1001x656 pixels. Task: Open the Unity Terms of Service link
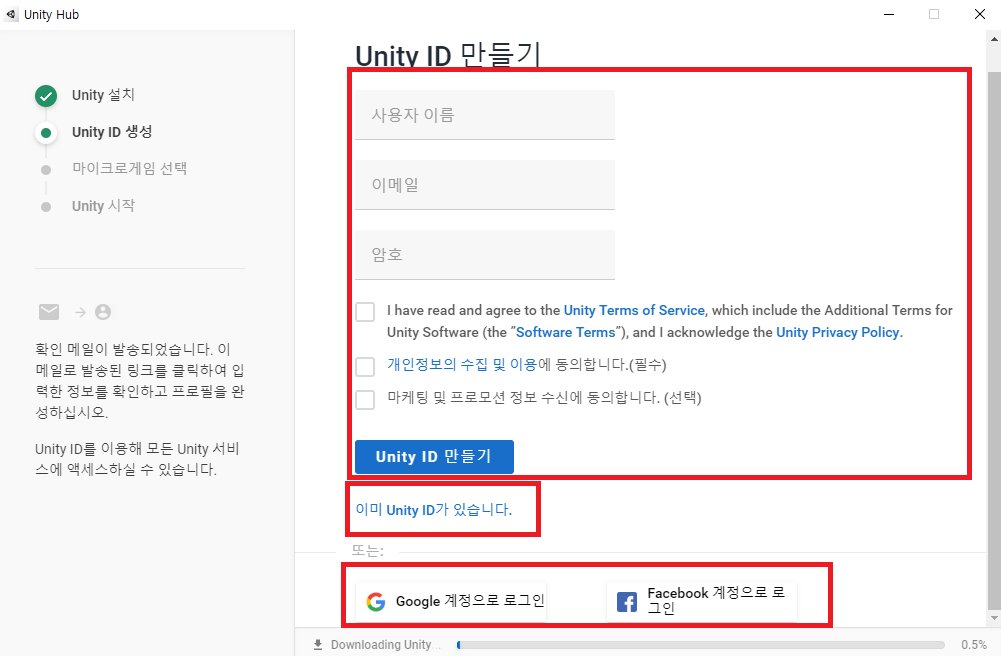point(634,310)
